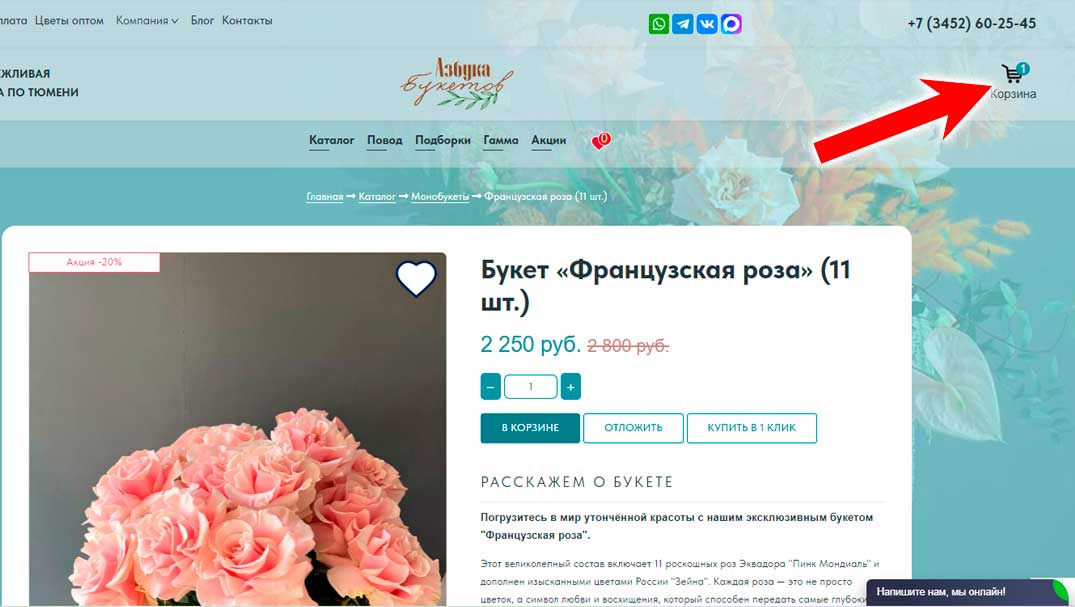Open the Telegram messenger icon
The image size is (1075, 607).
pos(682,24)
